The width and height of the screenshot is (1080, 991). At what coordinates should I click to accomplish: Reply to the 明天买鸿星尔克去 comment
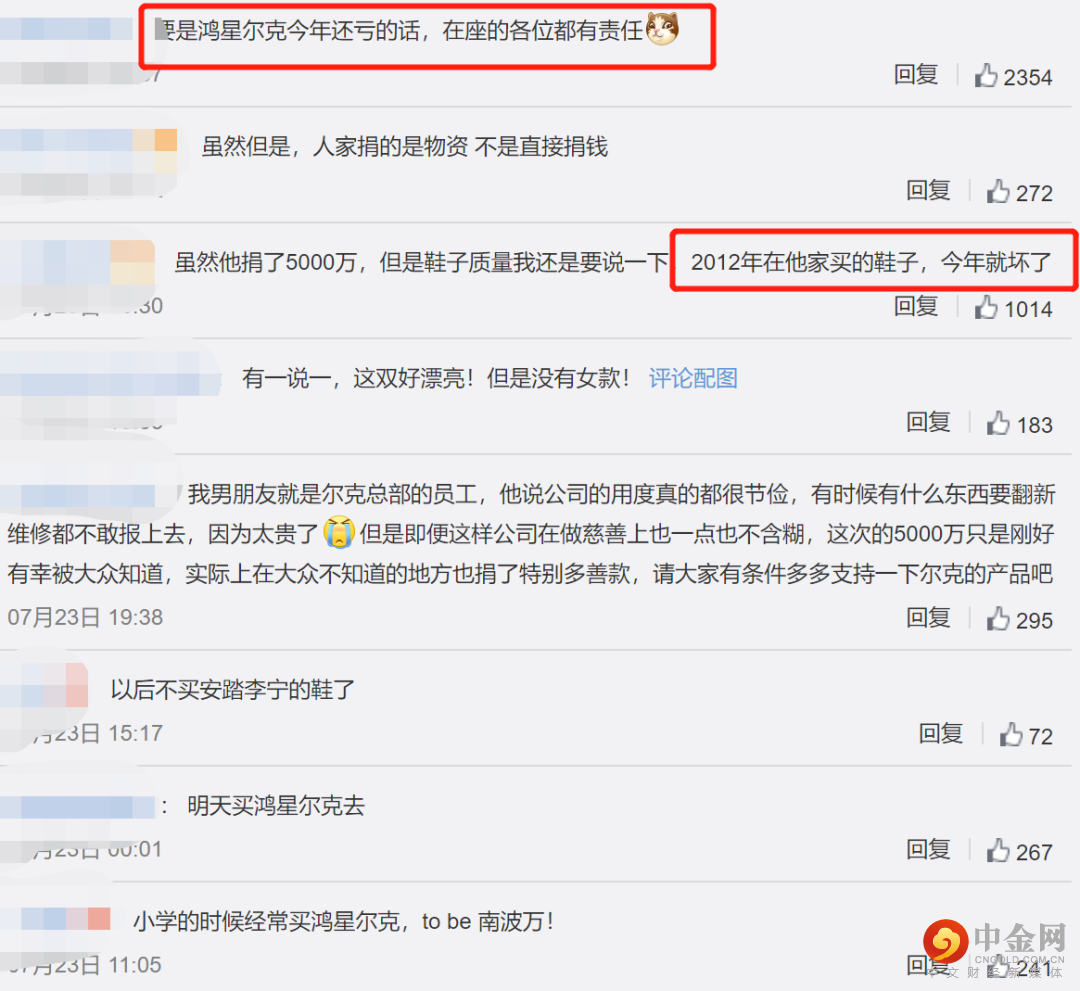coord(928,850)
